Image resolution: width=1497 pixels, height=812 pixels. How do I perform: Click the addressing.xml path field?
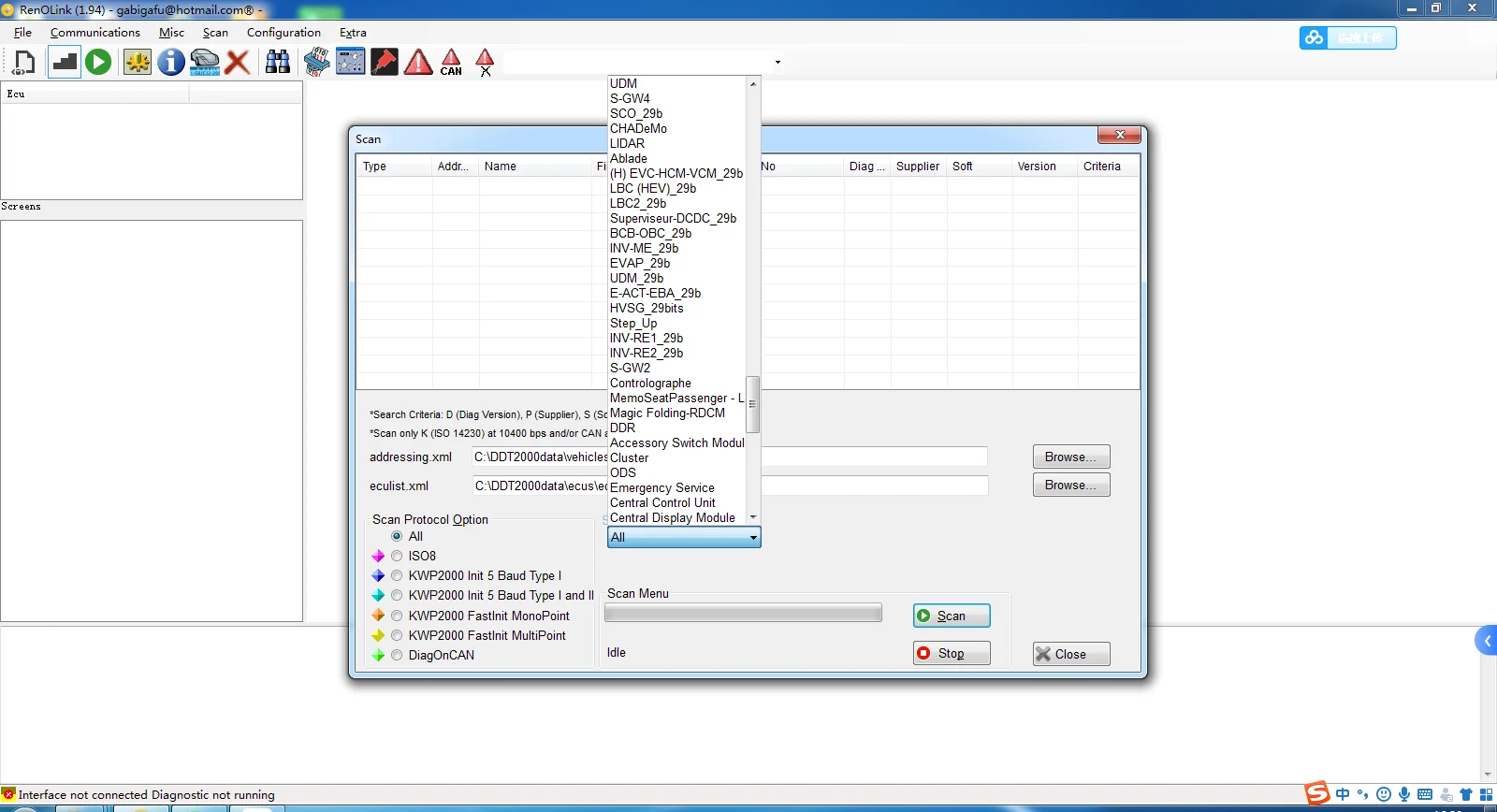click(x=730, y=457)
